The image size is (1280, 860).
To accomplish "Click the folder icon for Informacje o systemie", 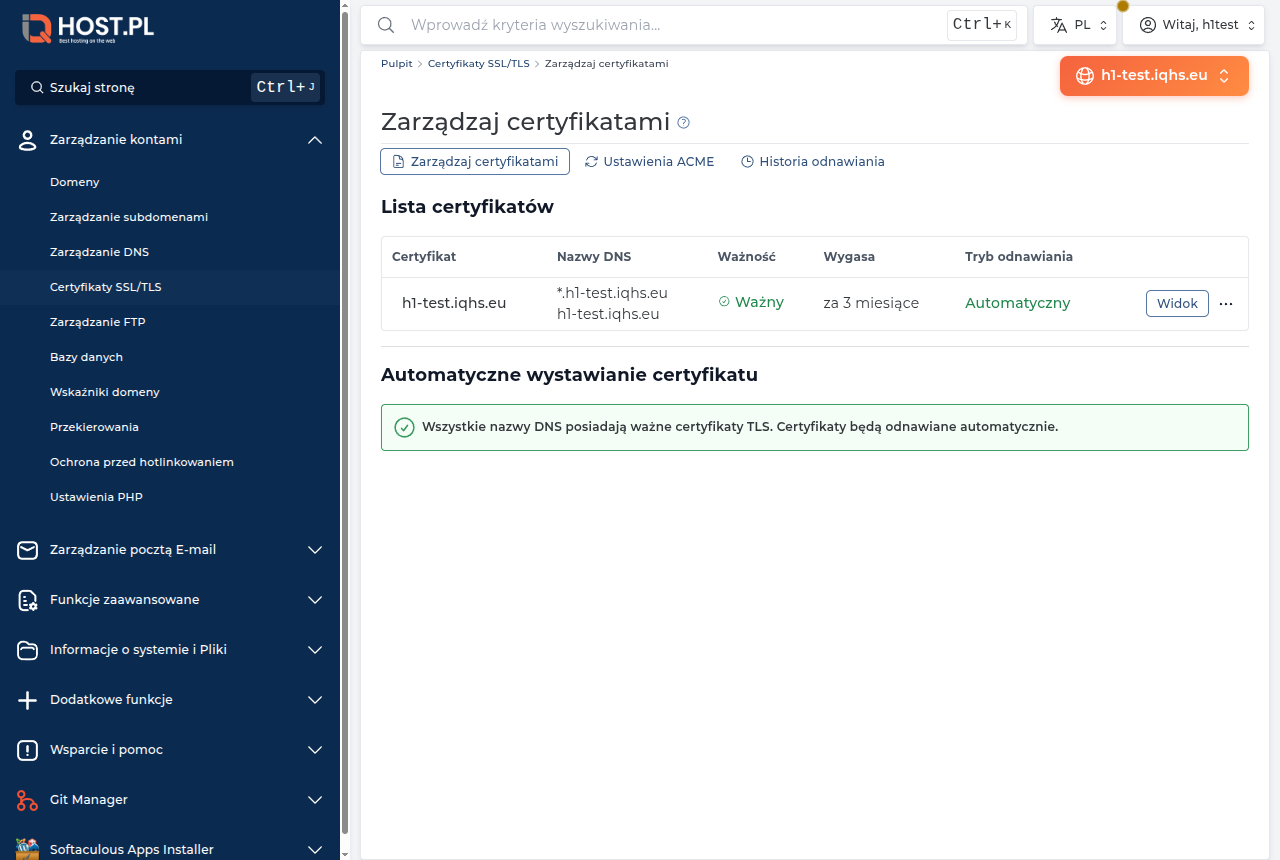I will [x=28, y=650].
